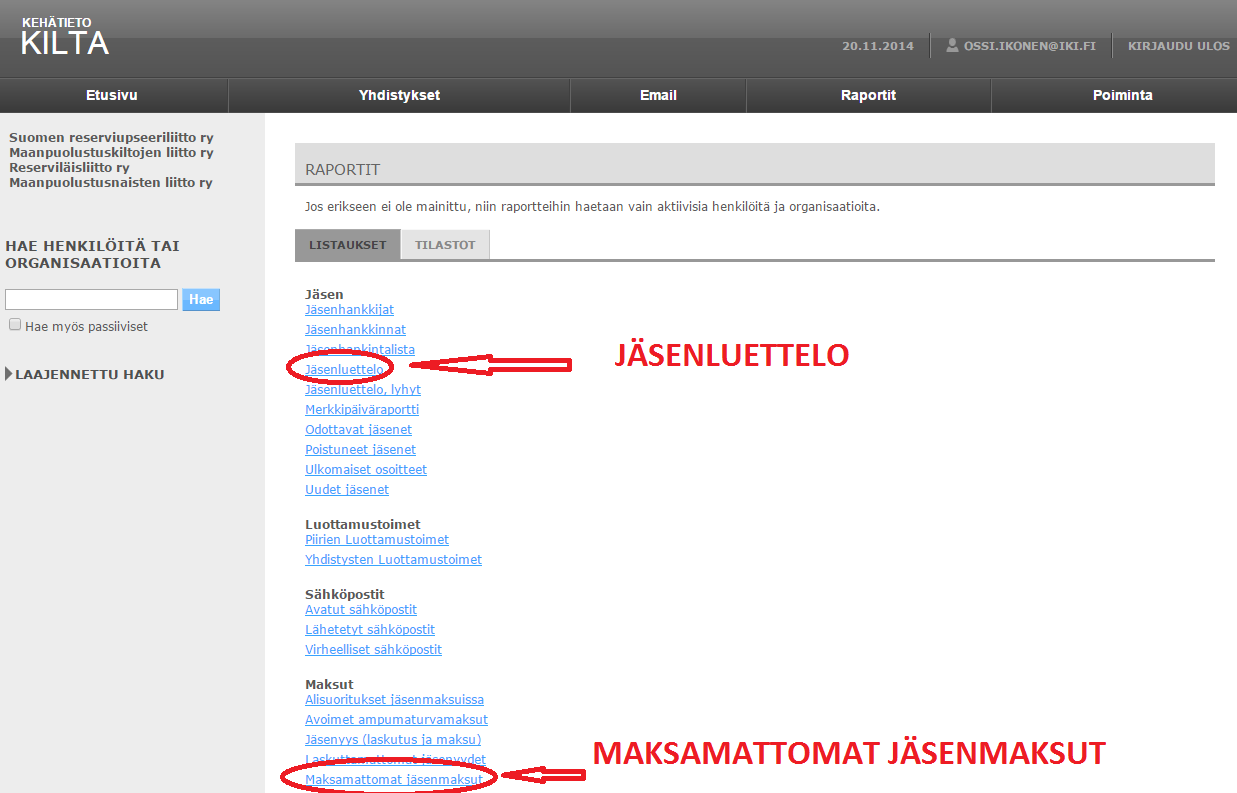Open Merkkipäiväraportti link
This screenshot has height=793, width=1237.
pos(362,410)
